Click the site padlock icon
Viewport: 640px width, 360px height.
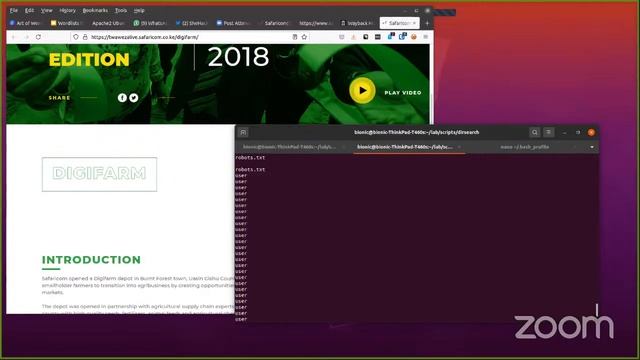click(85, 37)
